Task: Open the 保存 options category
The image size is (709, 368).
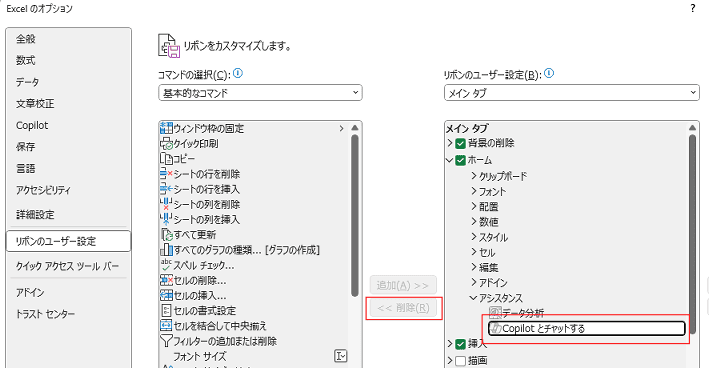Action: pos(68,146)
